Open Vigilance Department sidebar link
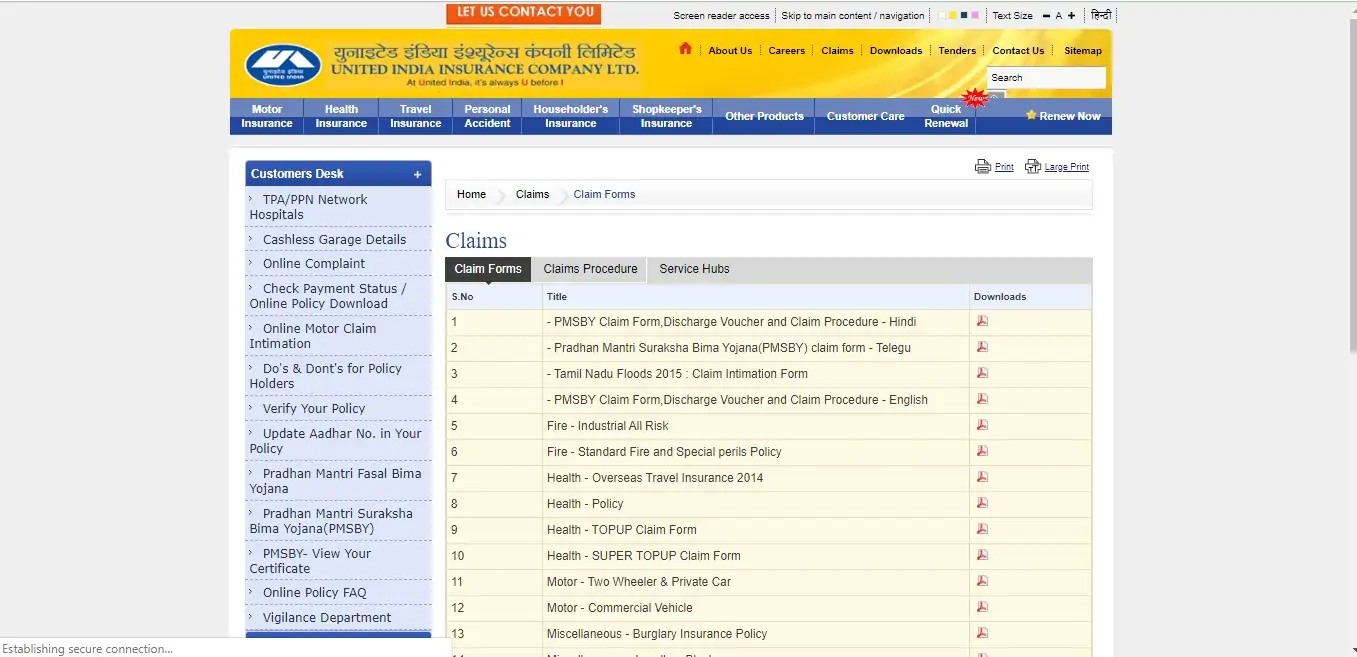This screenshot has width=1357, height=657. 327,618
